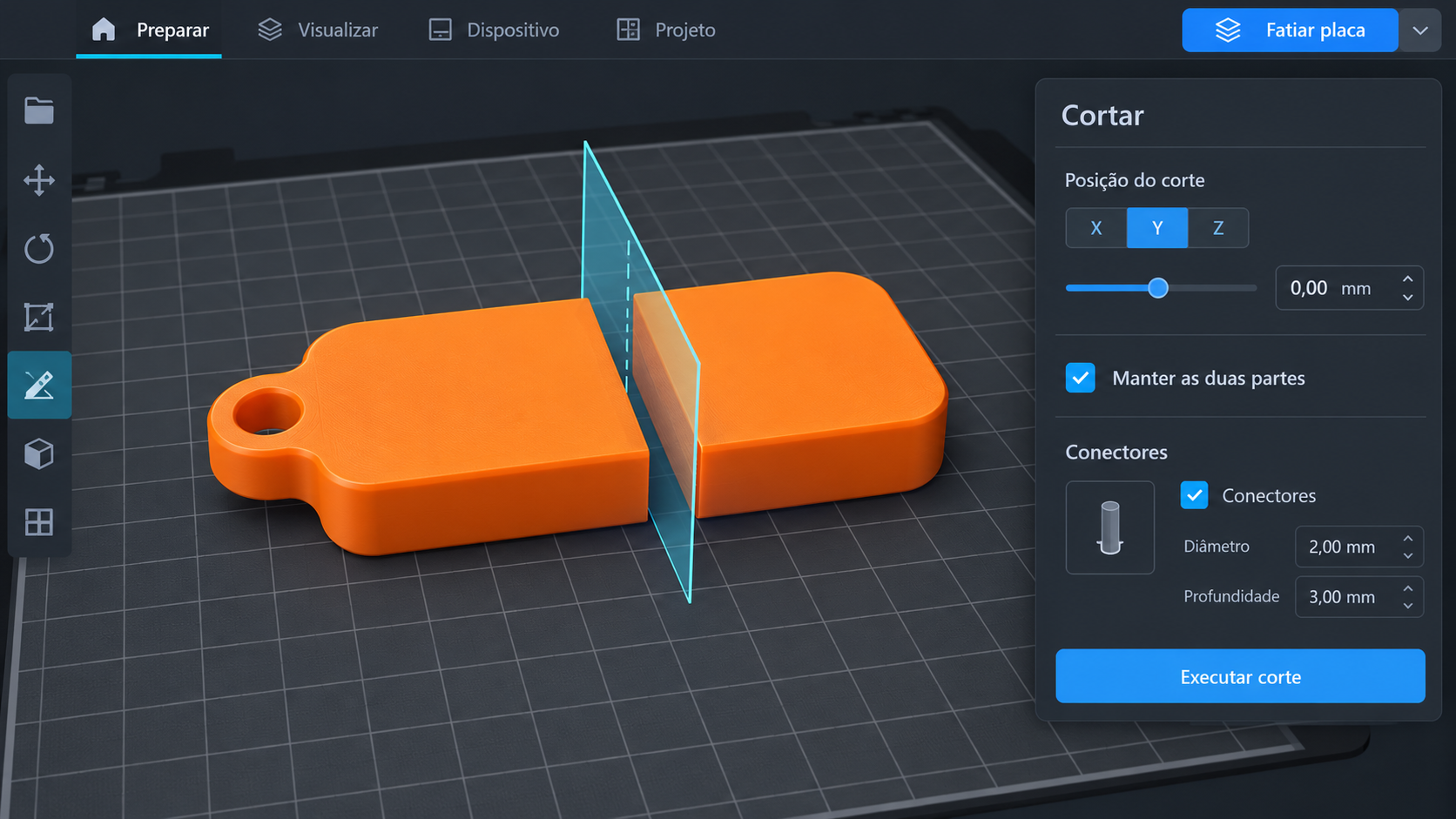Click the Profundidade 3,00 mm field
Image resolution: width=1456 pixels, height=819 pixels.
[1359, 597]
